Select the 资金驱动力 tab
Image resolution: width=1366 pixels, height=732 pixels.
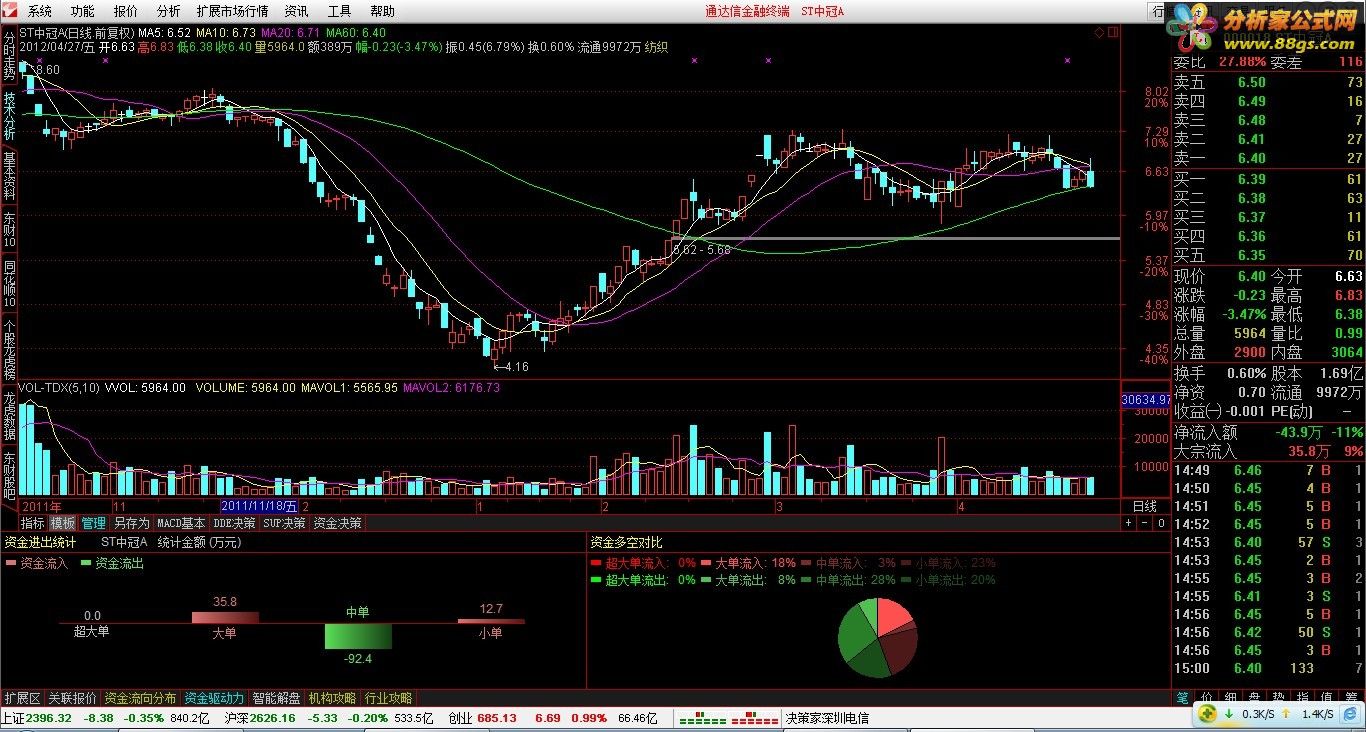pos(214,698)
